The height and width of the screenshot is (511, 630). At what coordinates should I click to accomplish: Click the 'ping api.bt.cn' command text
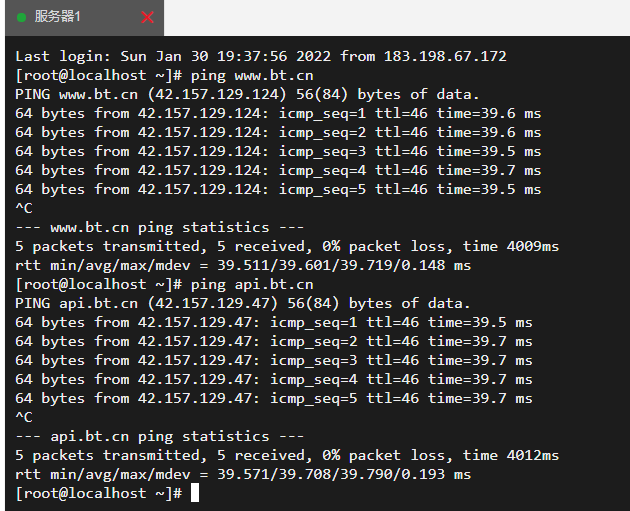tap(252, 284)
